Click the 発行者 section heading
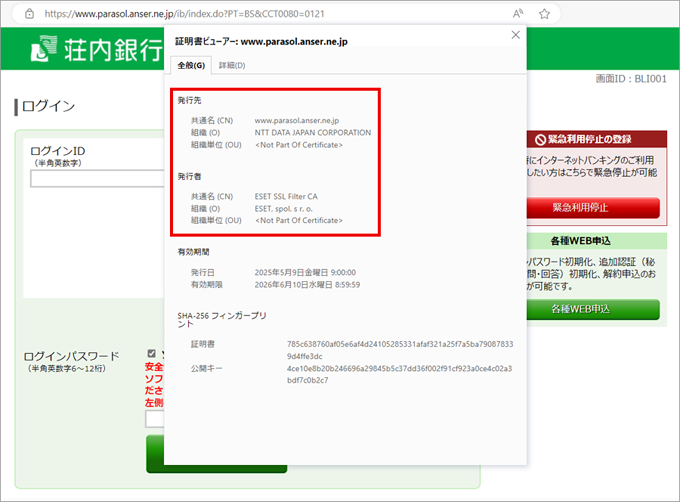This screenshot has height=502, width=680. pyautogui.click(x=190, y=176)
